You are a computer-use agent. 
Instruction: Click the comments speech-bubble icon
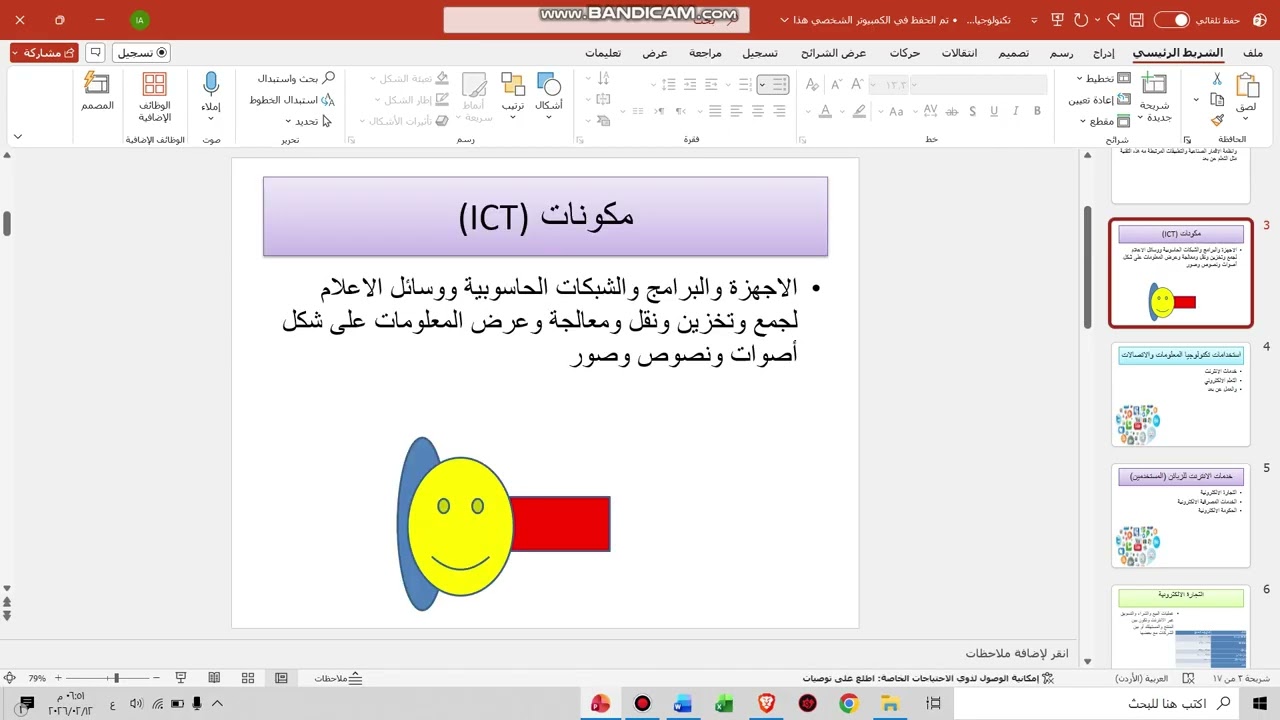pos(96,52)
